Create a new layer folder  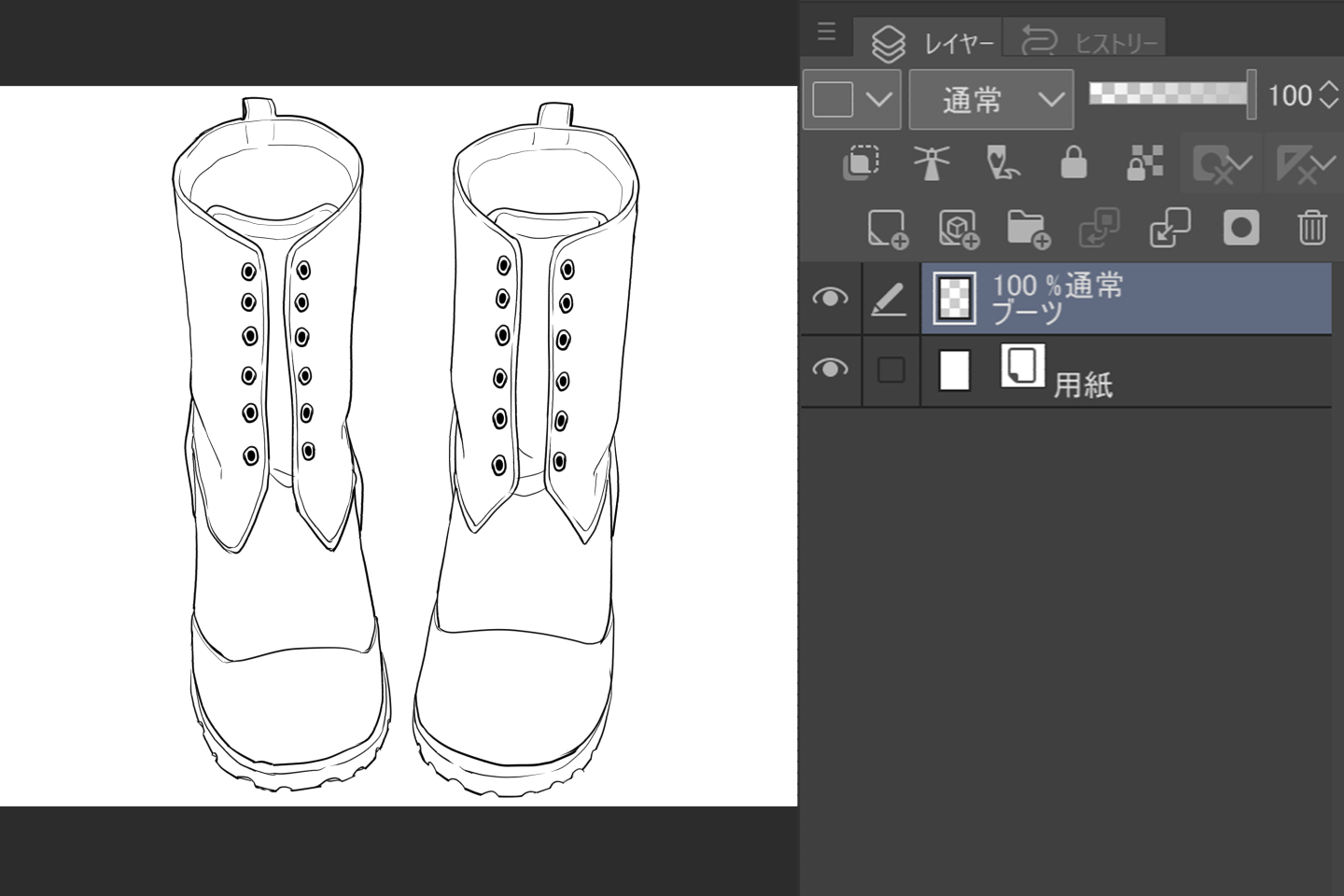pos(1028,229)
